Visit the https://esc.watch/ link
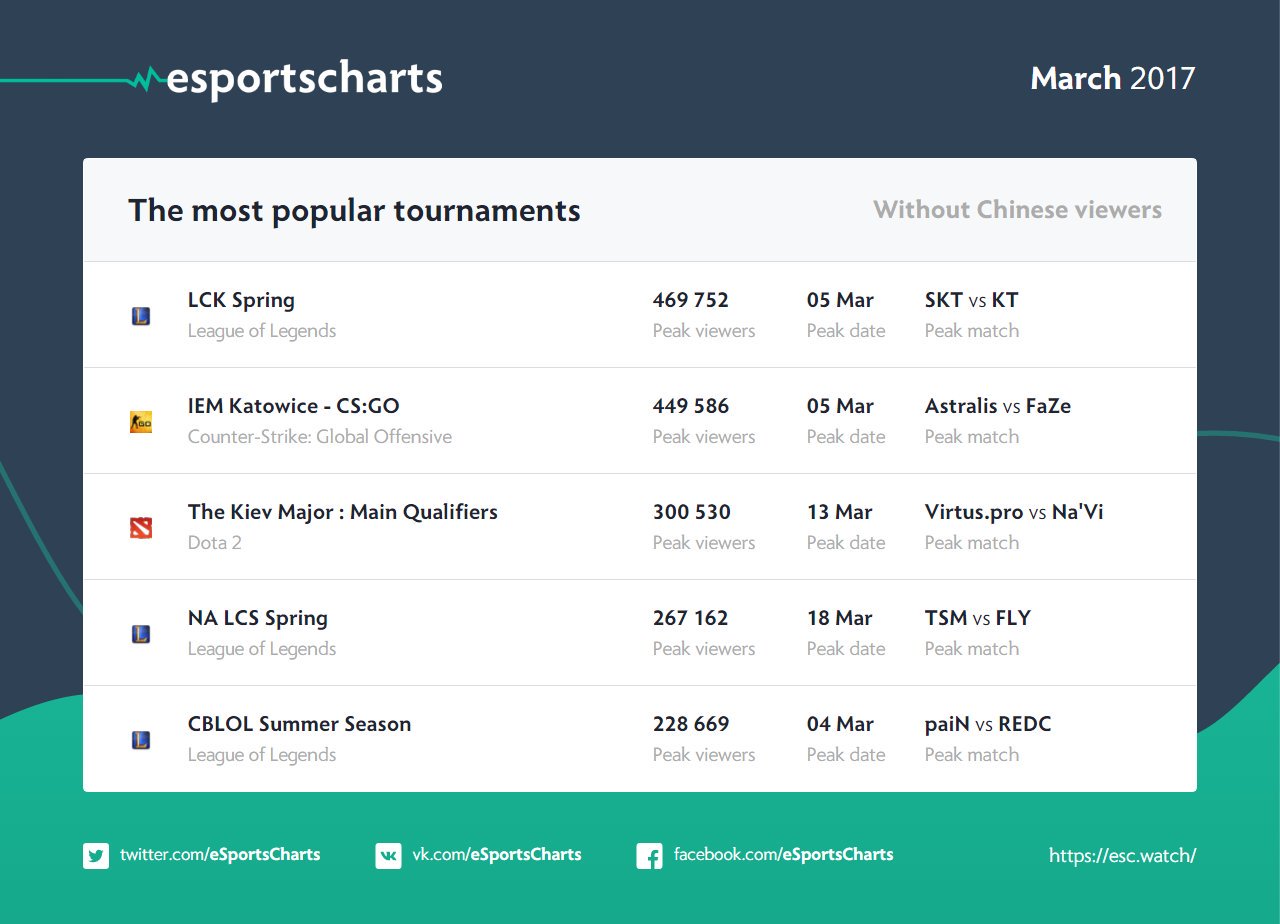 (x=1122, y=856)
